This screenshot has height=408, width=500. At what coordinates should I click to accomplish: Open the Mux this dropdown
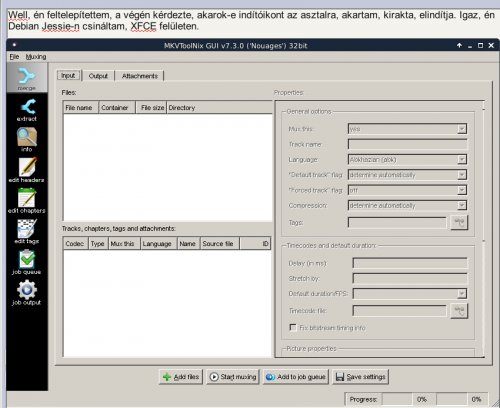coord(407,129)
